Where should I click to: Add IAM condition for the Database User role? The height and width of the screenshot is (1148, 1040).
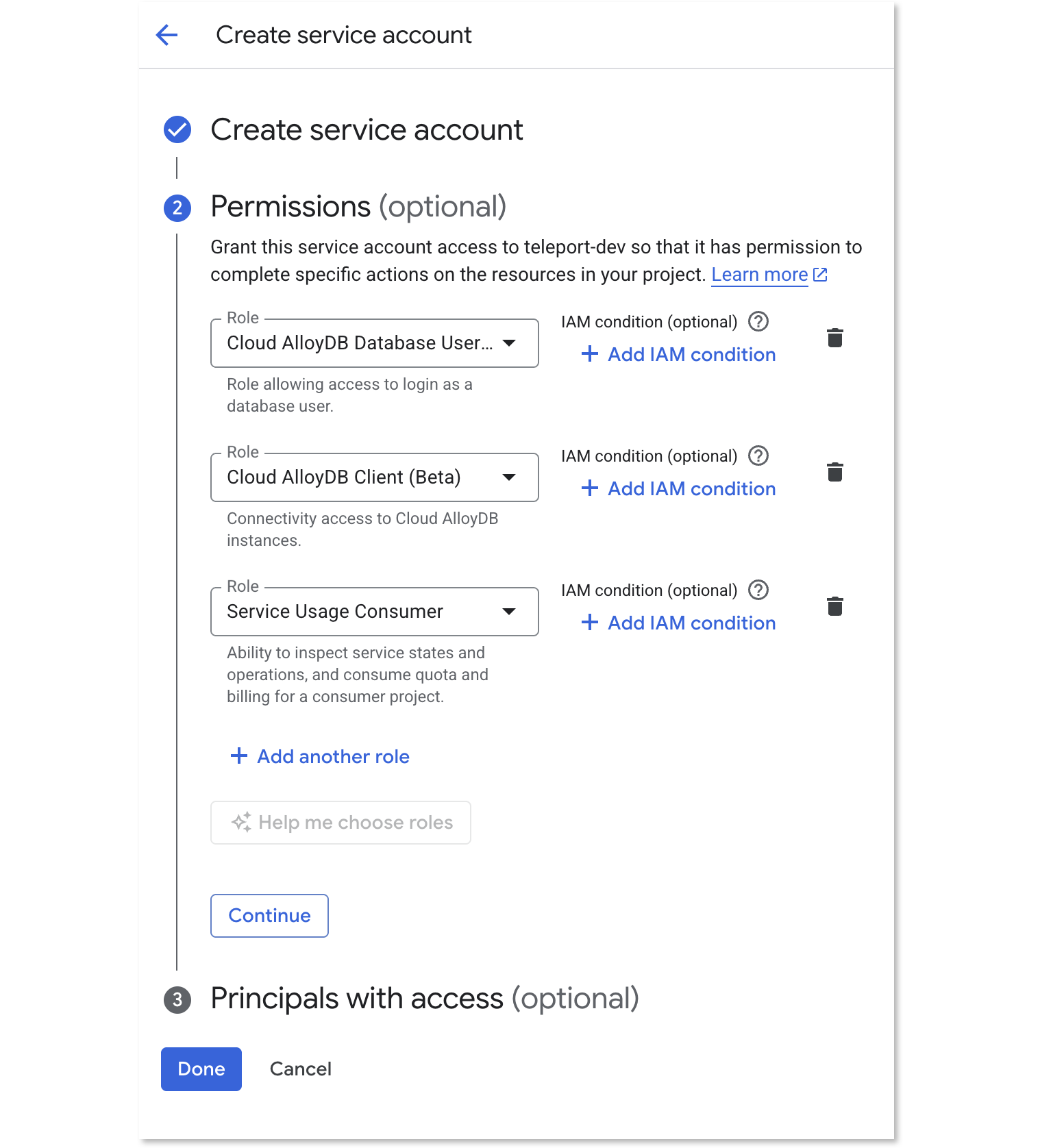677,354
